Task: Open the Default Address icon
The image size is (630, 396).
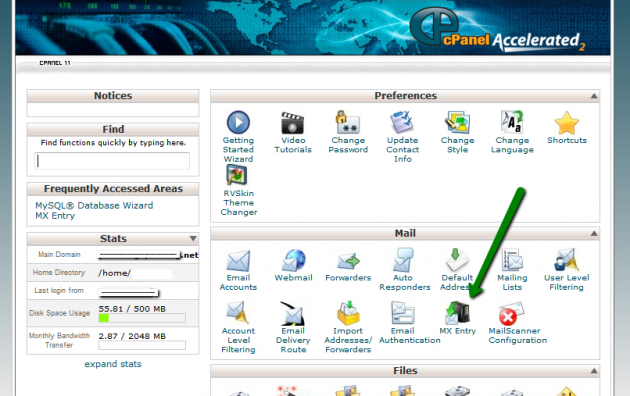Action: click(x=457, y=260)
